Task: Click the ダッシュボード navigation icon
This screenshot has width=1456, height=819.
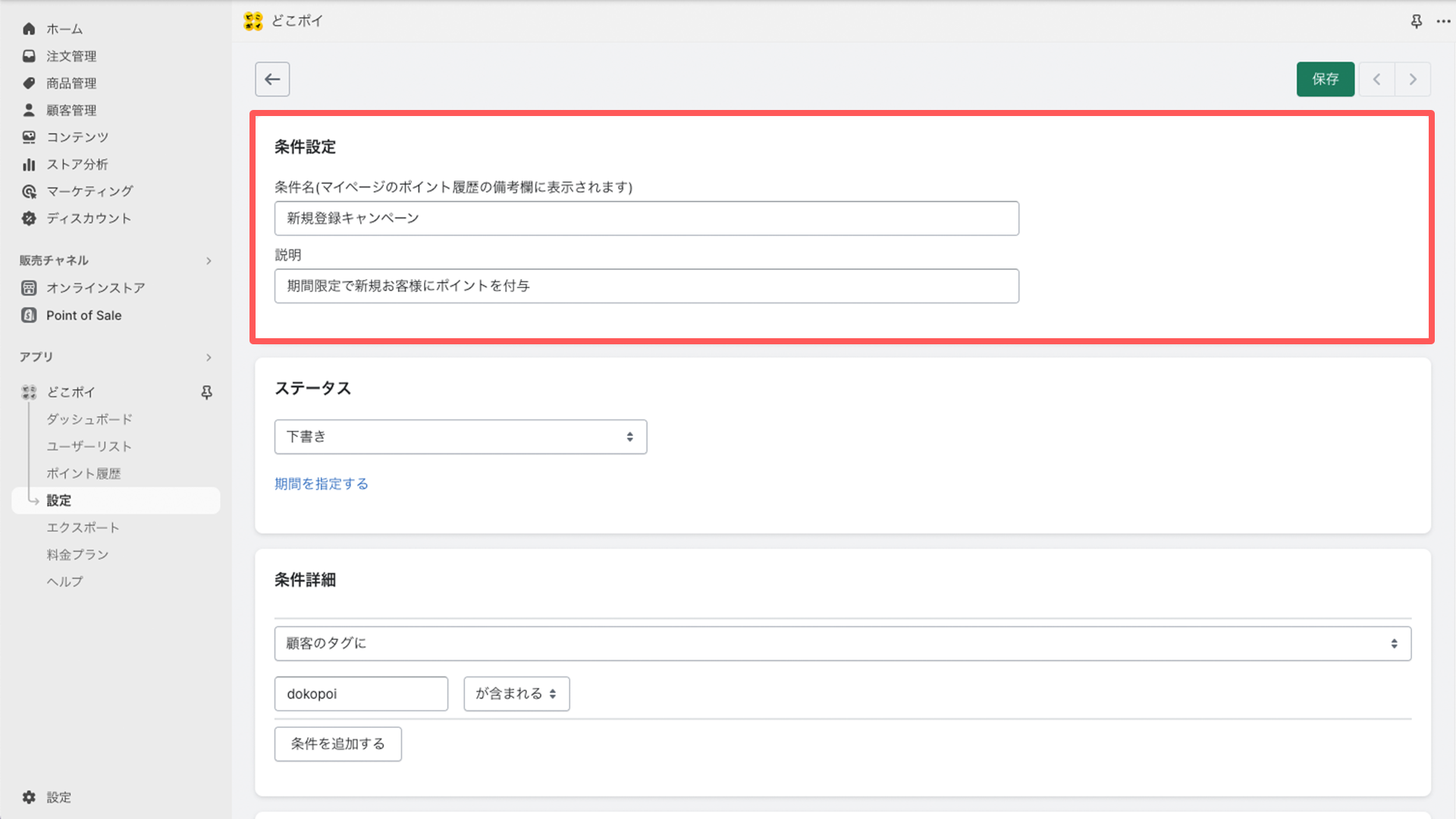Action: (x=90, y=419)
